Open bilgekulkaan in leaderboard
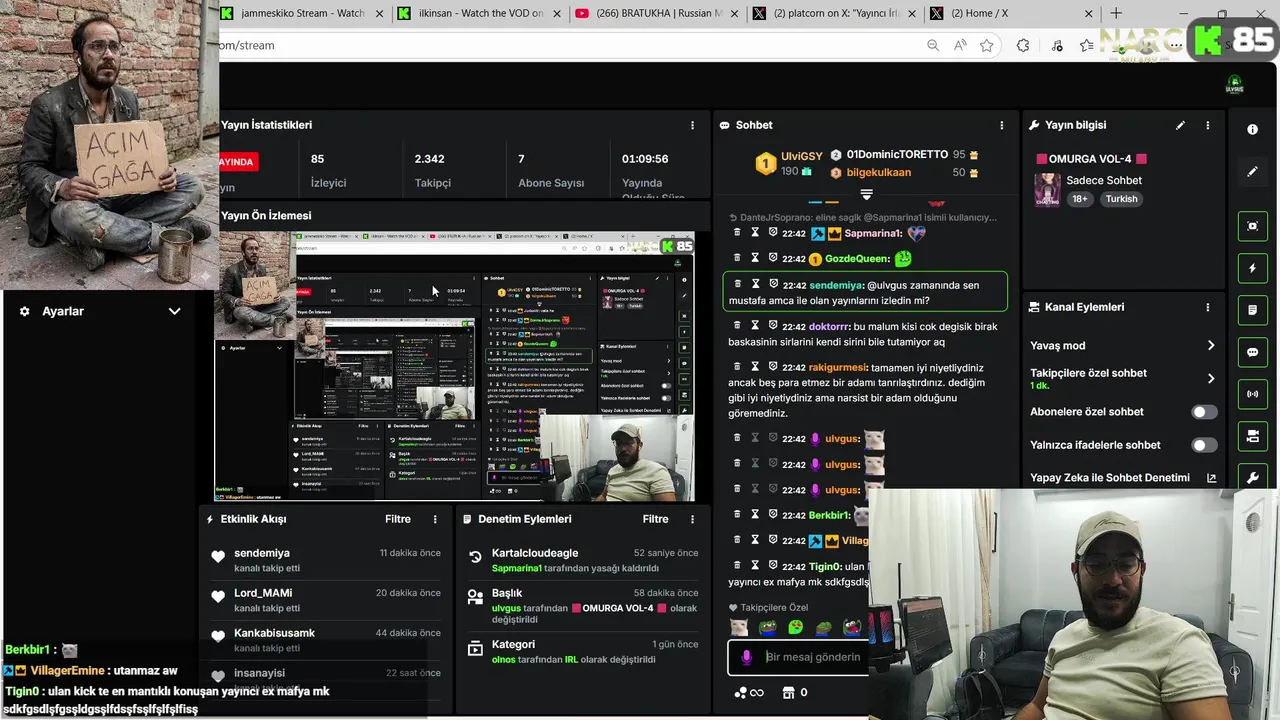 tap(878, 172)
